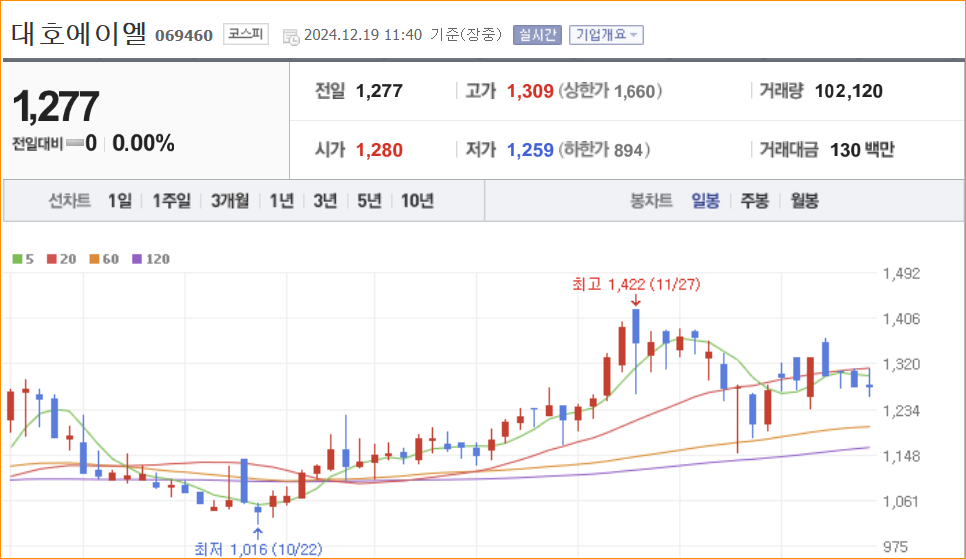The height and width of the screenshot is (559, 966).
Task: Click the 거래대금 value 130 백만
Action: [862, 150]
